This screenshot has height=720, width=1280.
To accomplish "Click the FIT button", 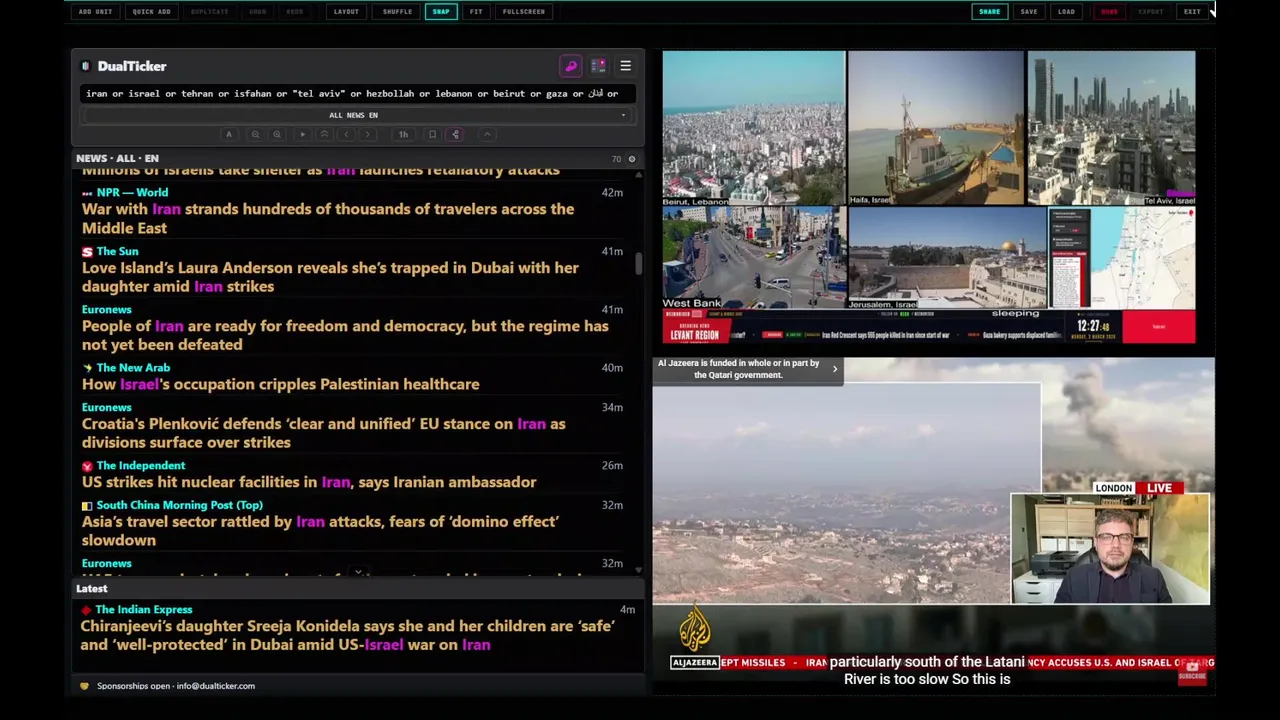I will tap(476, 12).
